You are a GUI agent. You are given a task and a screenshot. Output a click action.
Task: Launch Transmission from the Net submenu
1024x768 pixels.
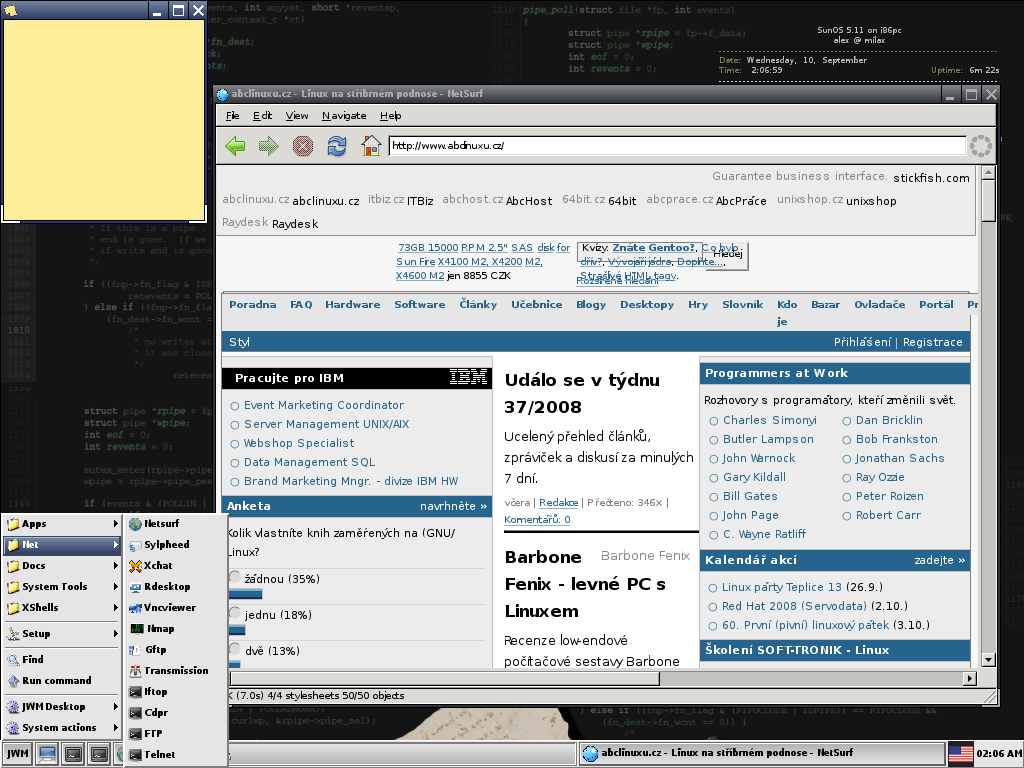[175, 671]
